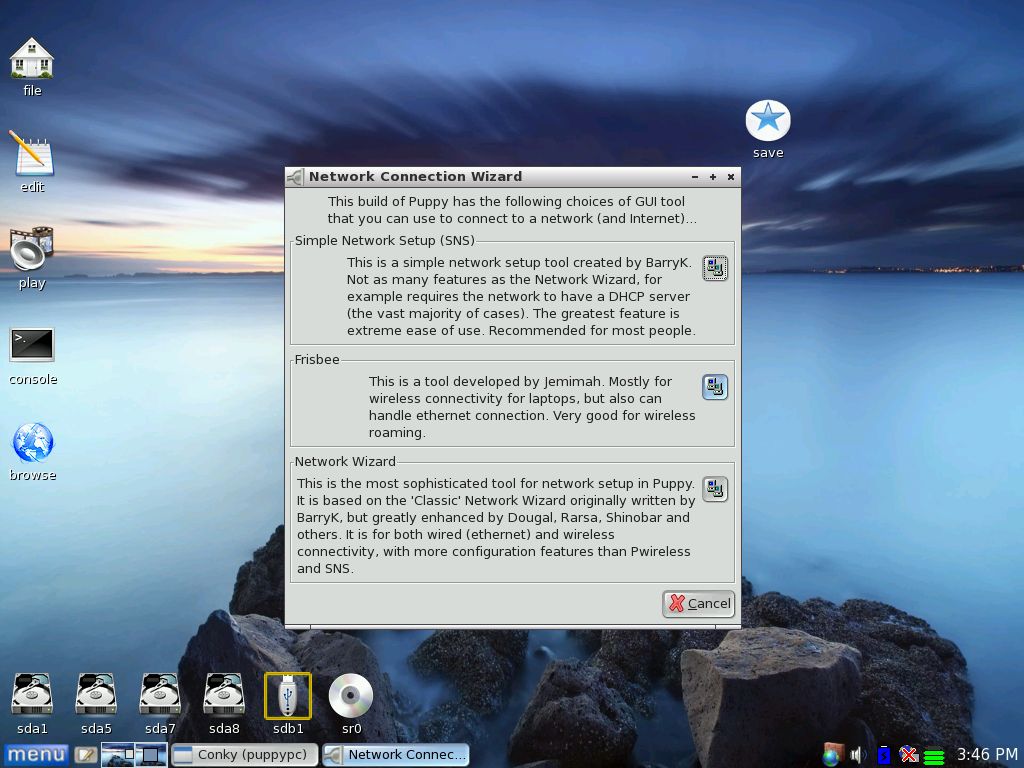
Task: Launch the Network Wizard tool
Action: pos(714,489)
